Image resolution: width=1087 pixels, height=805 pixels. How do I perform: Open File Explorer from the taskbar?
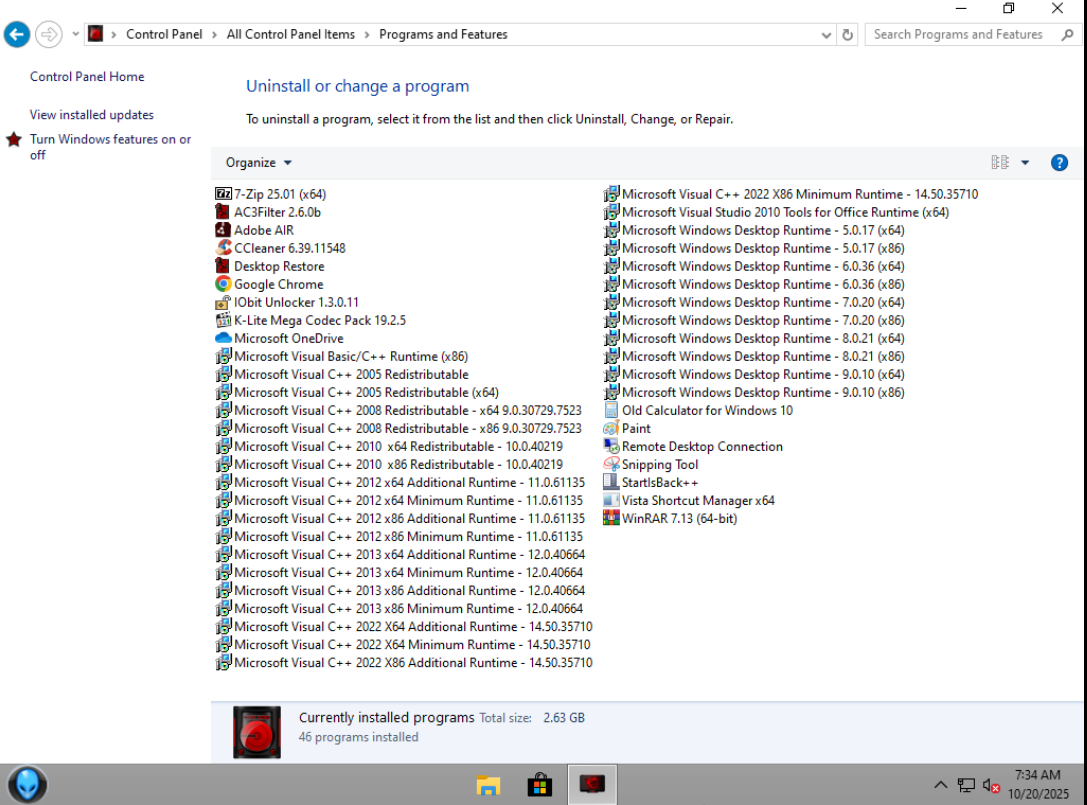488,785
